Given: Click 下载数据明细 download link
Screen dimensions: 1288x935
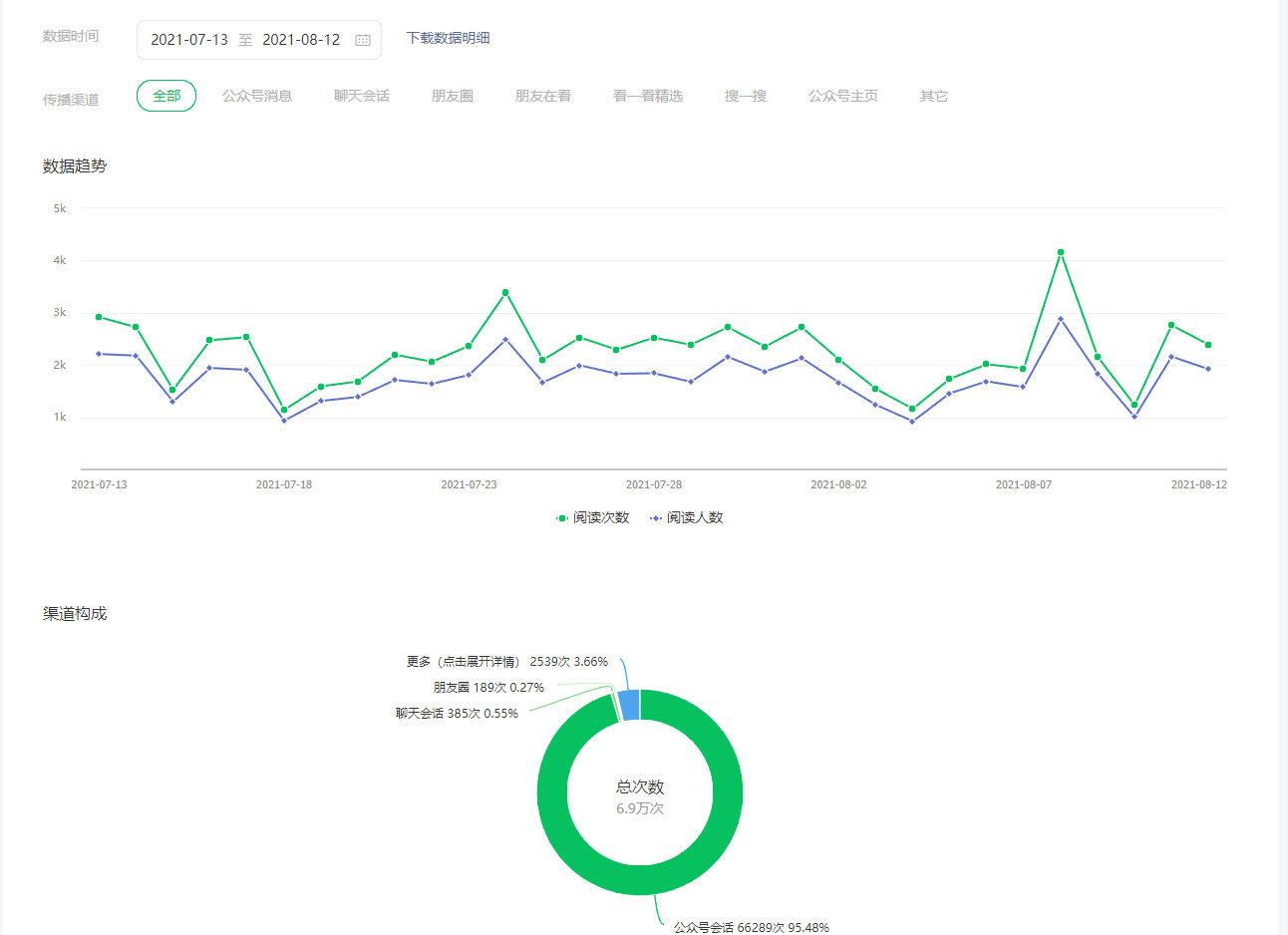Looking at the screenshot, I should pos(448,38).
